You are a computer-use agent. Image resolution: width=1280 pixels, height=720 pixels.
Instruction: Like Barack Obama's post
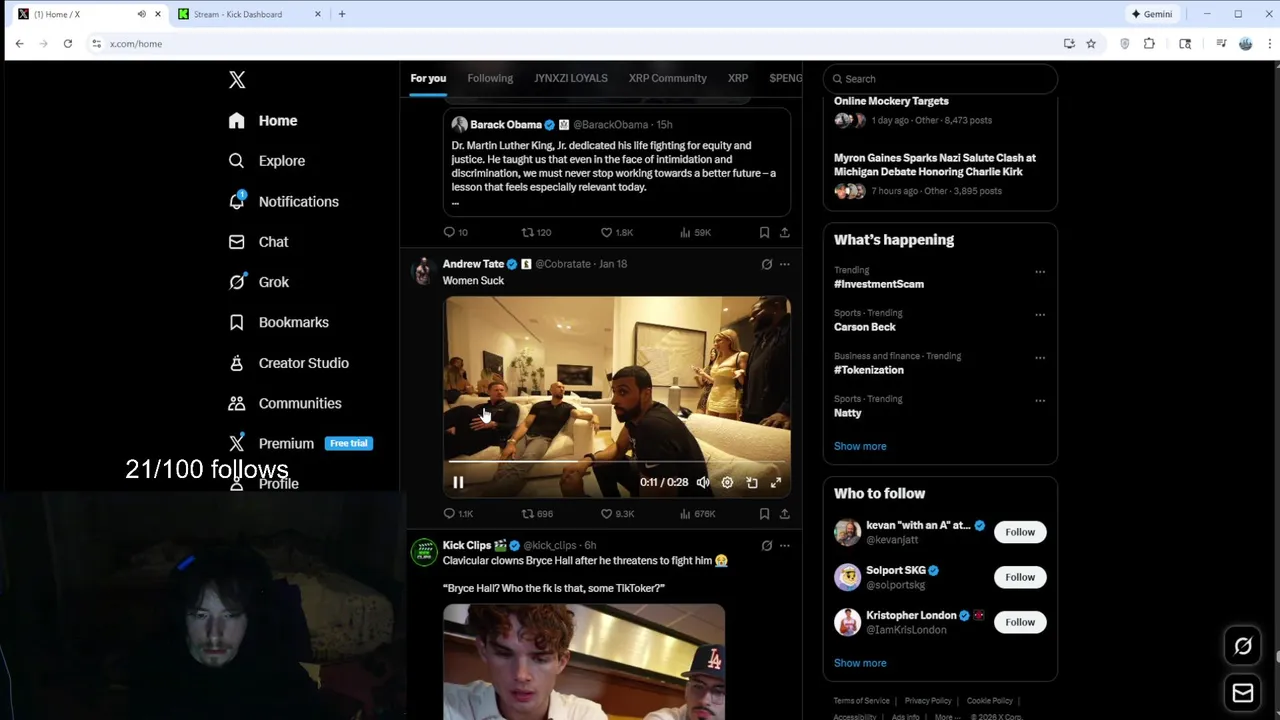click(616, 232)
